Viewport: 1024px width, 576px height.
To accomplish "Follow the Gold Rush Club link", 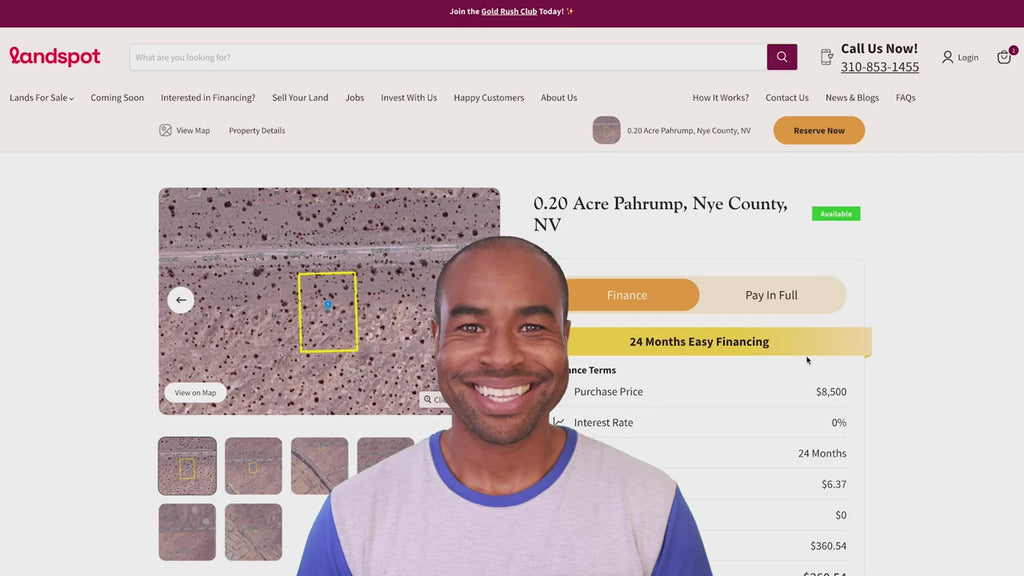I will point(509,12).
